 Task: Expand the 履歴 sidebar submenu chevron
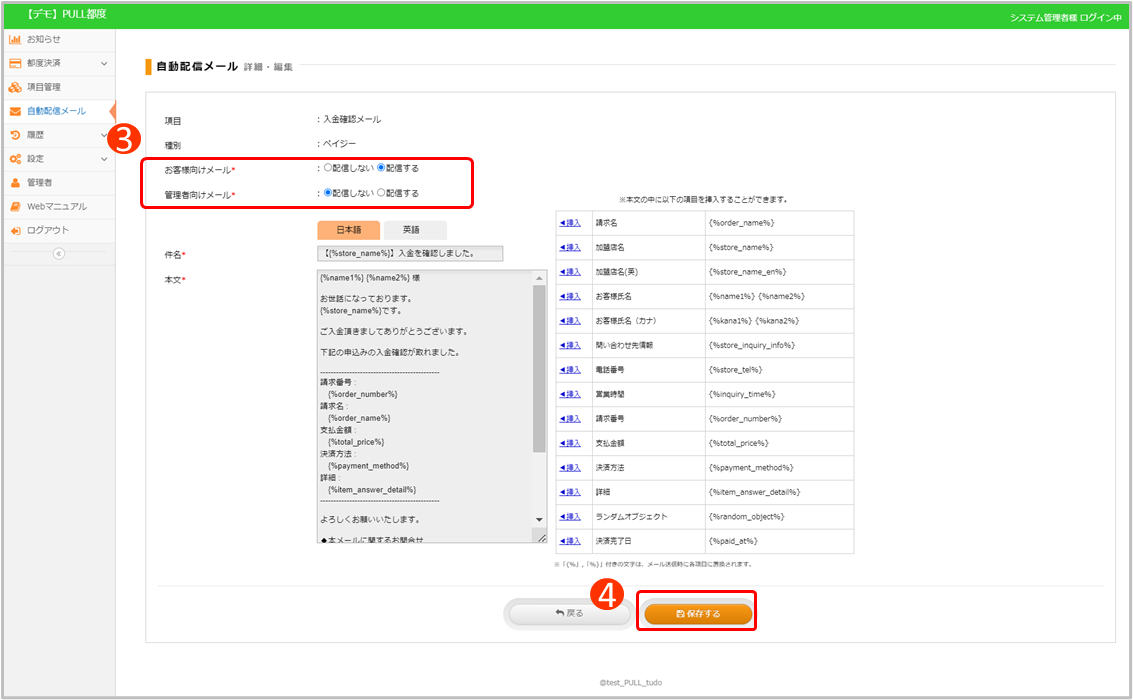pos(104,135)
